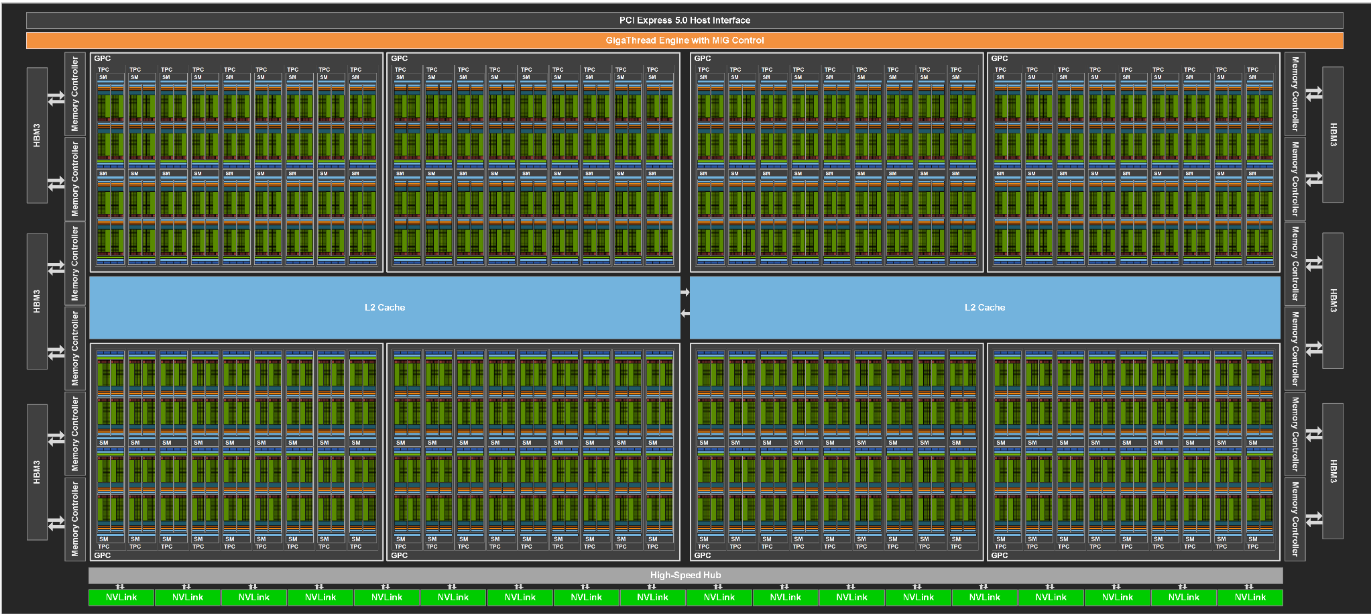Click the right L2 Cache block
The image size is (1371, 614).
click(x=985, y=307)
